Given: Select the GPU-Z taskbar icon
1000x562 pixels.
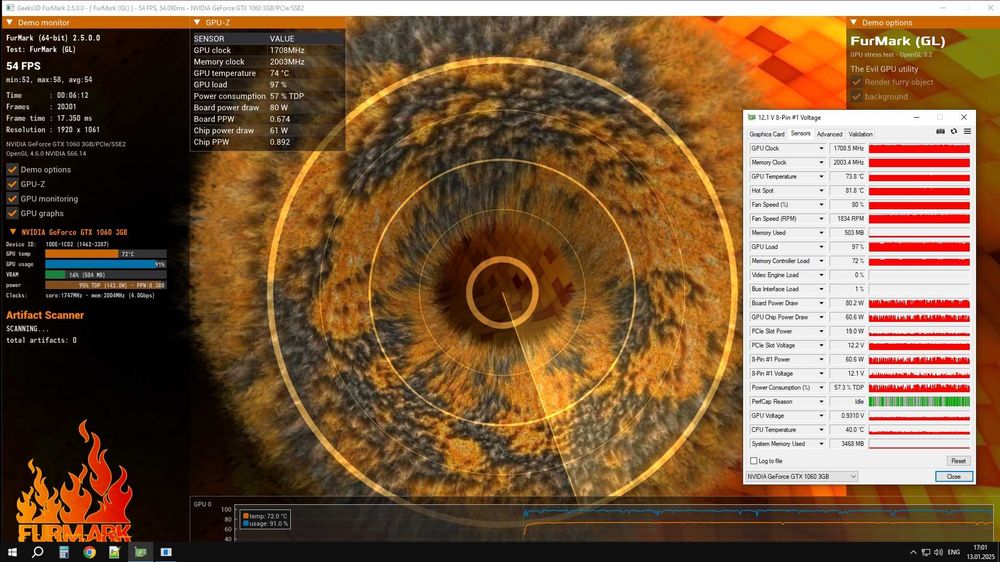Looking at the screenshot, I should pos(140,552).
